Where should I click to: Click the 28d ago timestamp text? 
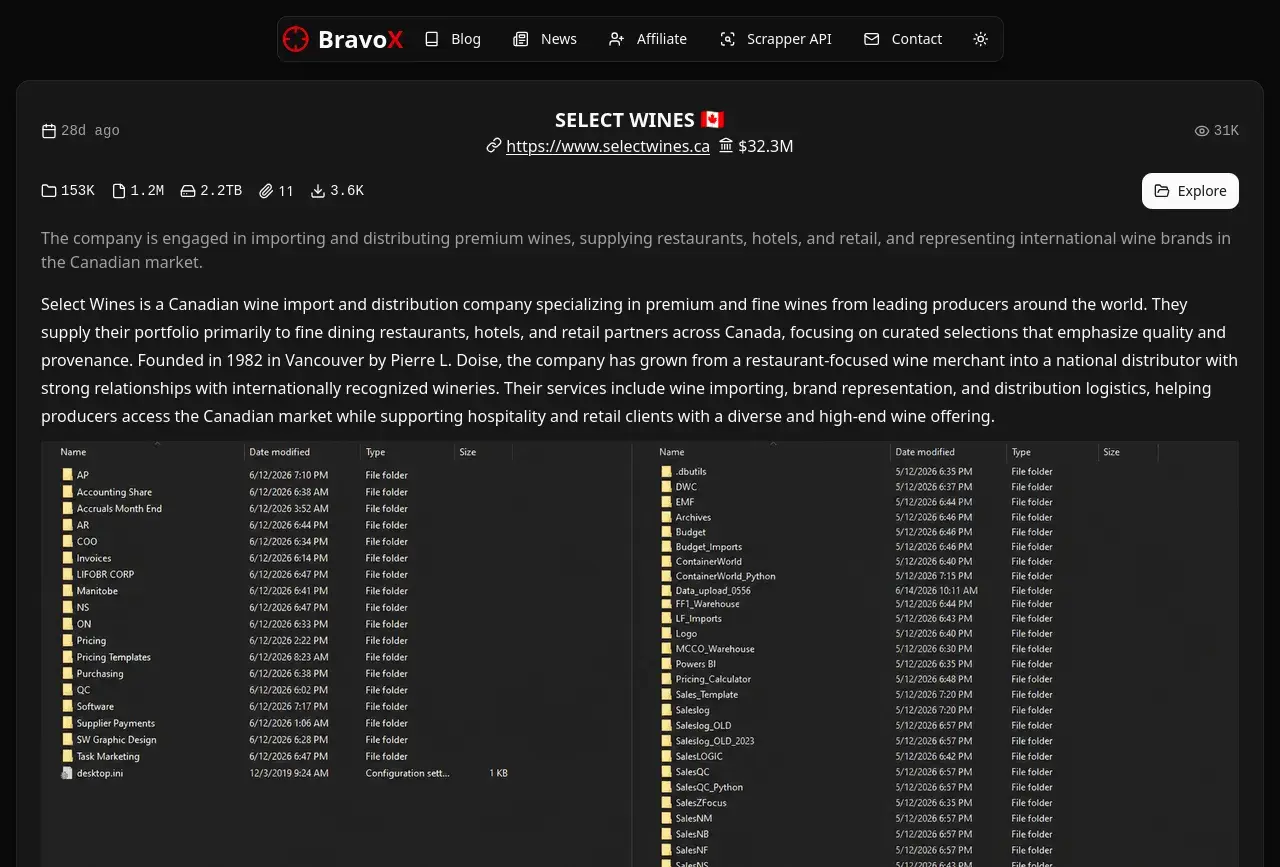point(90,131)
